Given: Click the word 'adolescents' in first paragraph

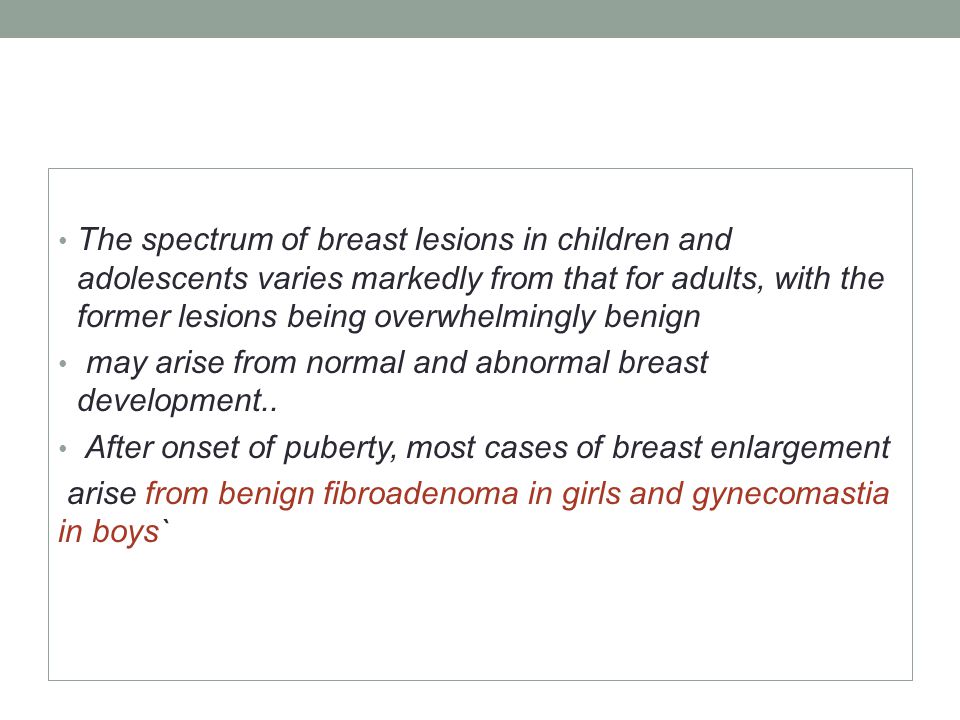Looking at the screenshot, I should pos(163,279).
